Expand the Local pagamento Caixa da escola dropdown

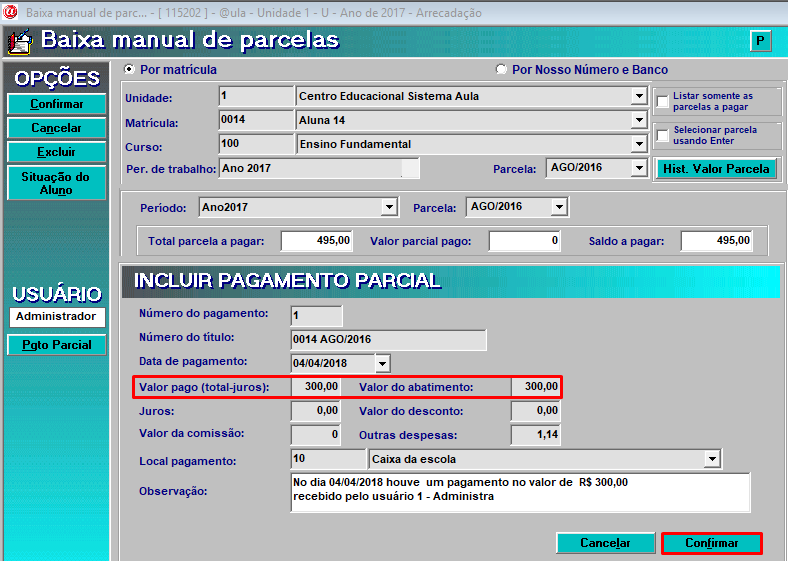(712, 459)
